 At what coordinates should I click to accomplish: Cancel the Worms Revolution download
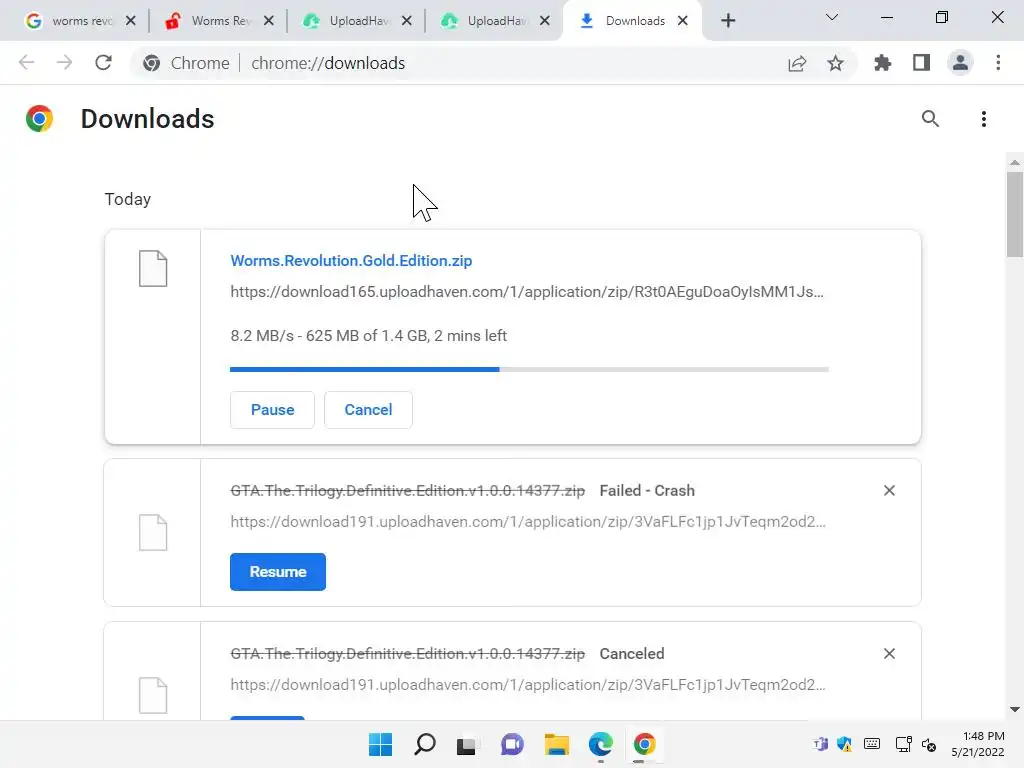pyautogui.click(x=368, y=410)
